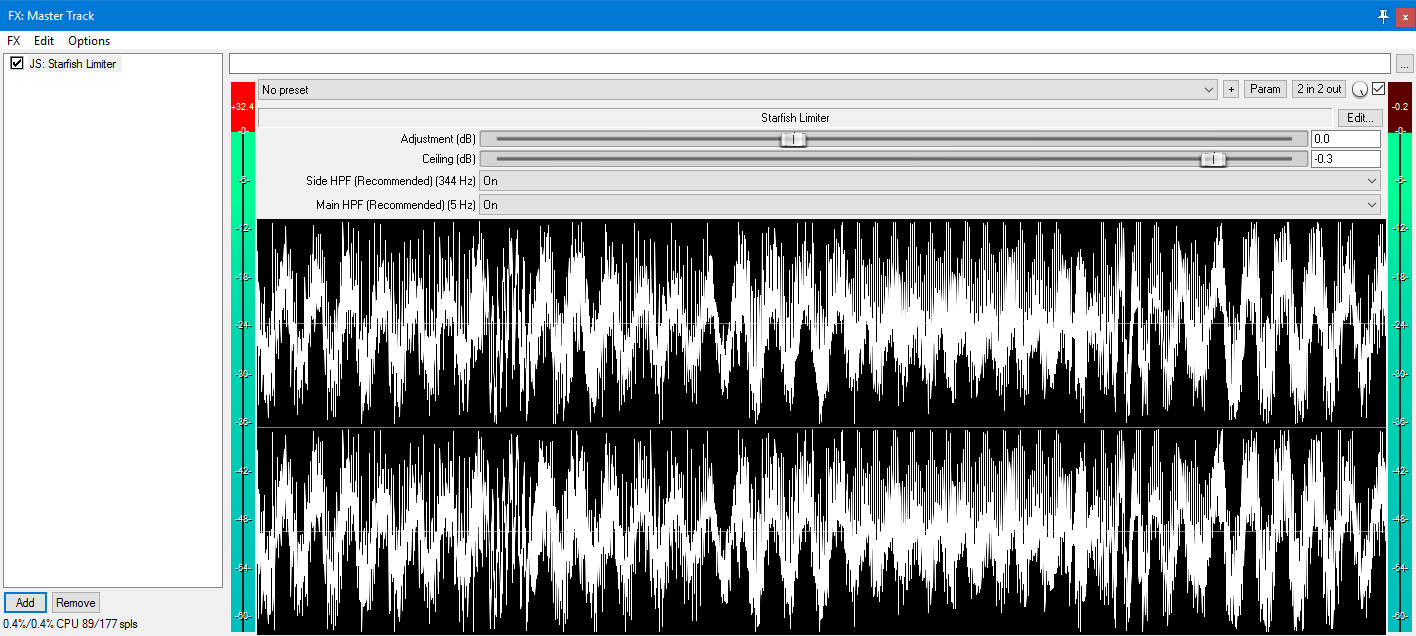1416x636 pixels.
Task: Reset the red +32.4 input peak indicator
Action: tap(242, 106)
